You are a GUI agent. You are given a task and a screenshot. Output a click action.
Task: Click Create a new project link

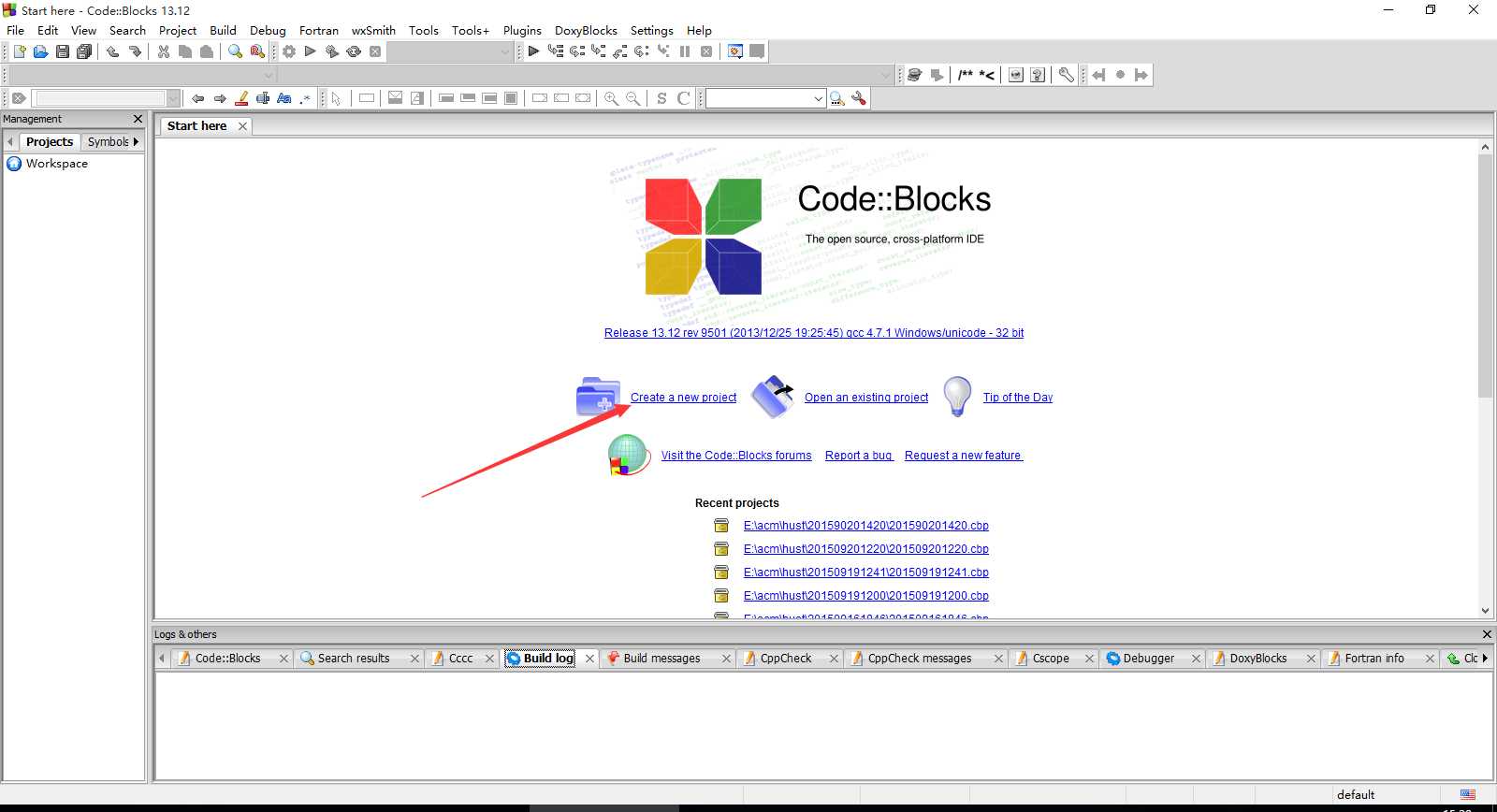(x=683, y=397)
